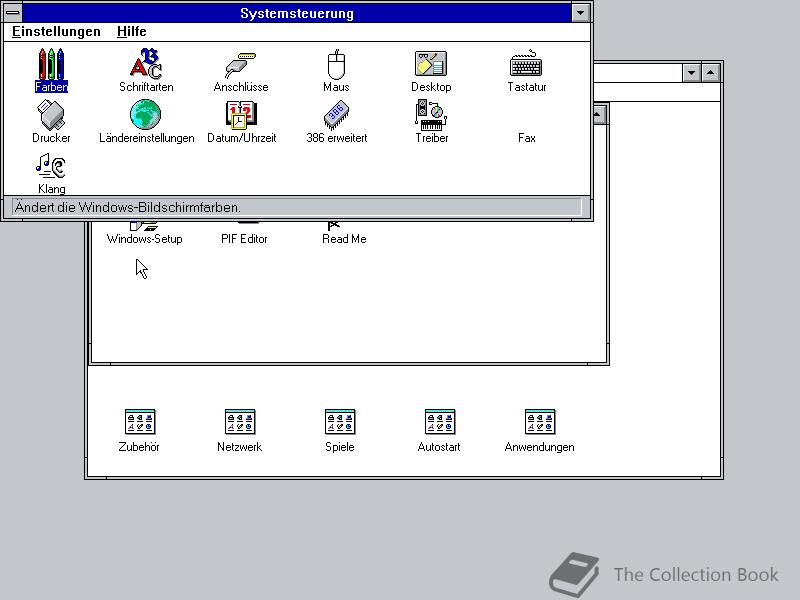Open the 386 erweitert settings
This screenshot has width=800, height=600.
(x=336, y=117)
